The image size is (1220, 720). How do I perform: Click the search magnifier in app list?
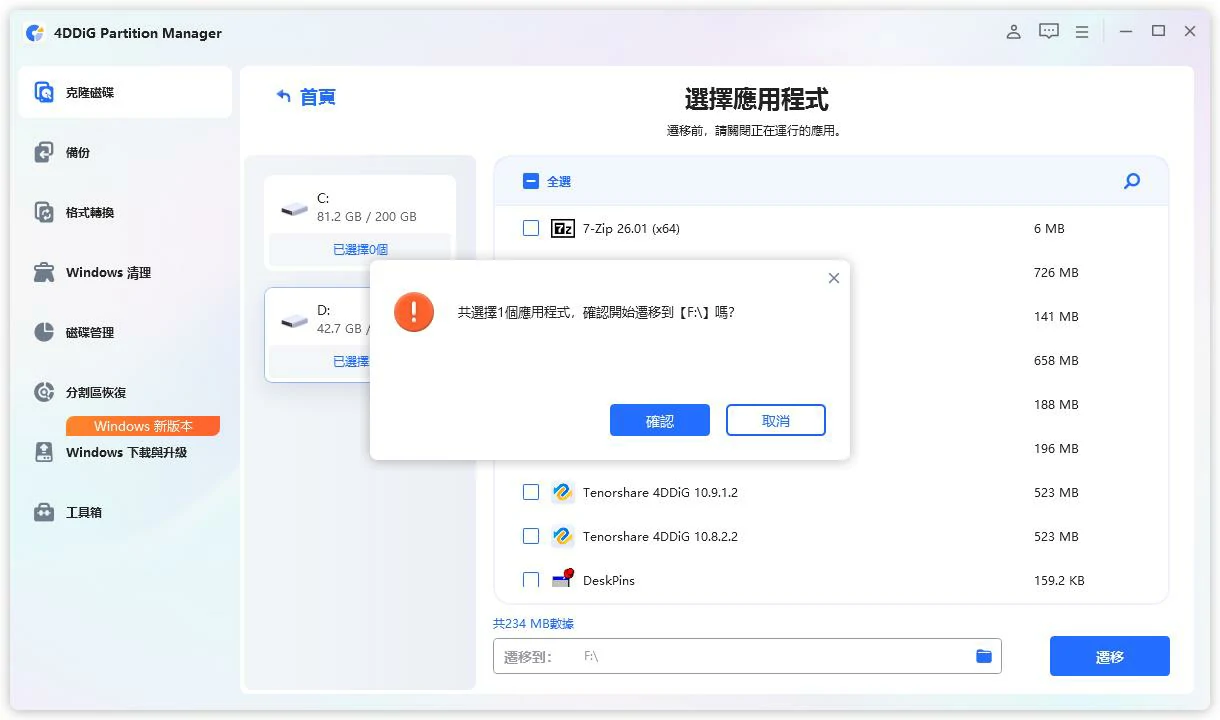coord(1132,181)
